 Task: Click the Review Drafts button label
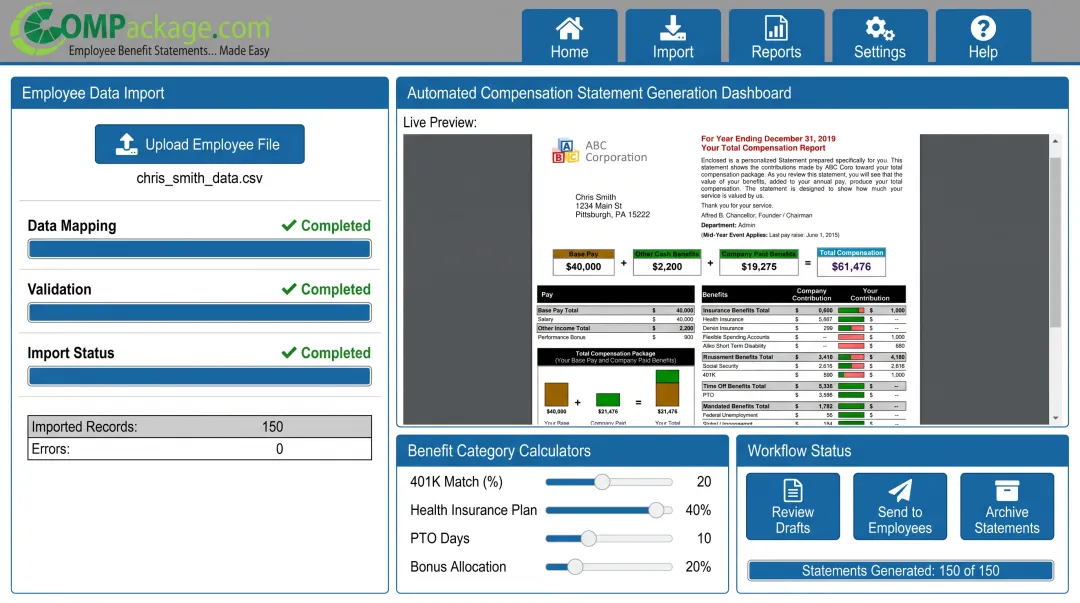click(793, 520)
